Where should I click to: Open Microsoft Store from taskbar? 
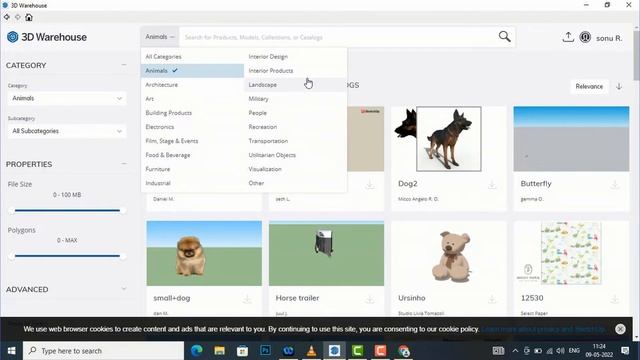tap(242, 351)
